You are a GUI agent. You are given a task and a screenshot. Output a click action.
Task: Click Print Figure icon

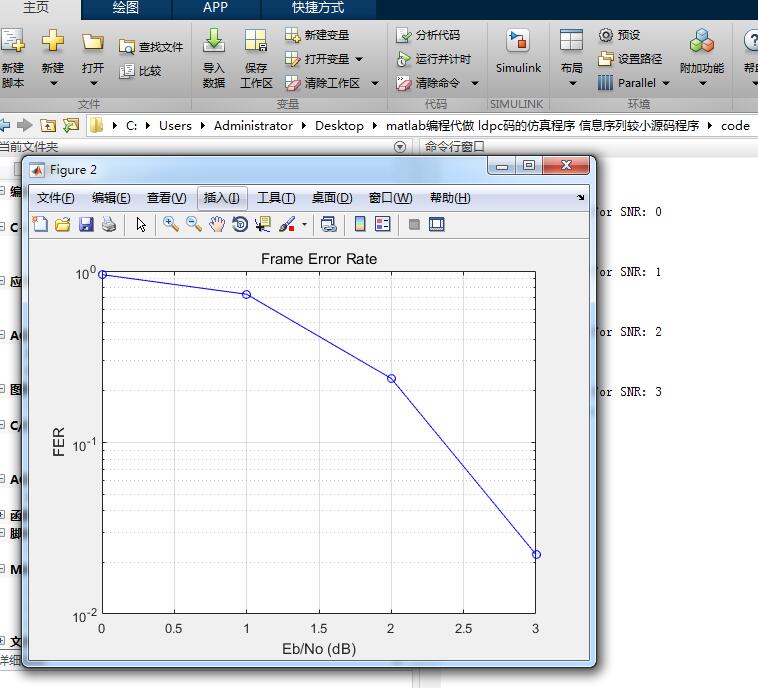[109, 224]
